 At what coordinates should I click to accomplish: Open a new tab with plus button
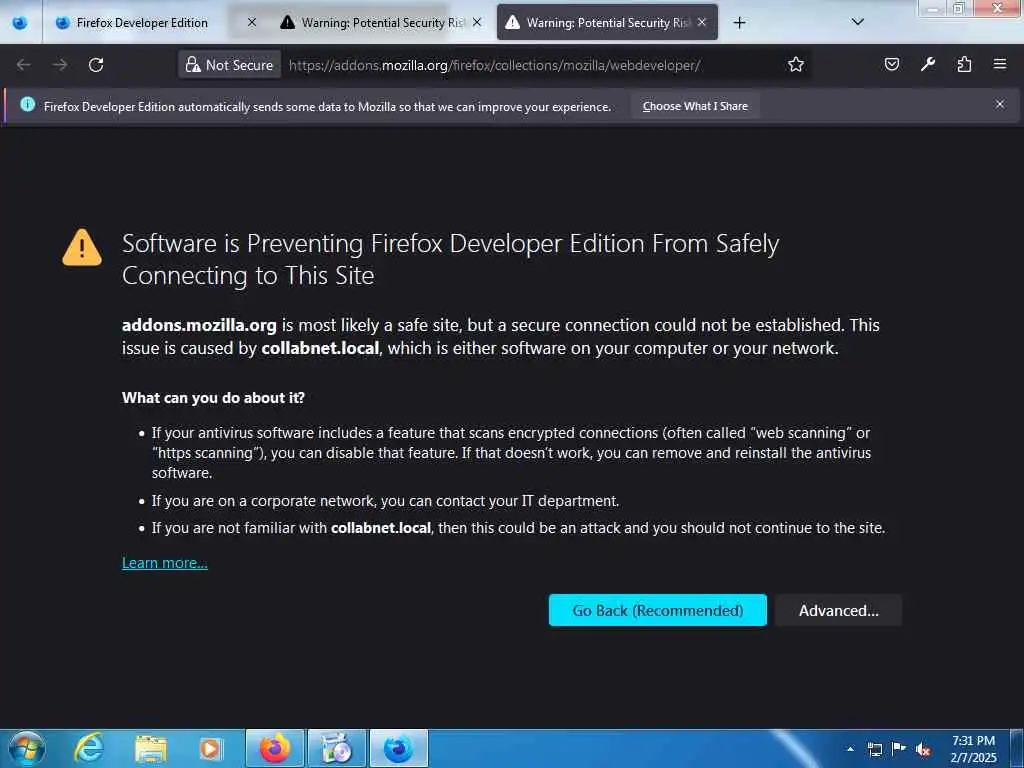(x=739, y=23)
